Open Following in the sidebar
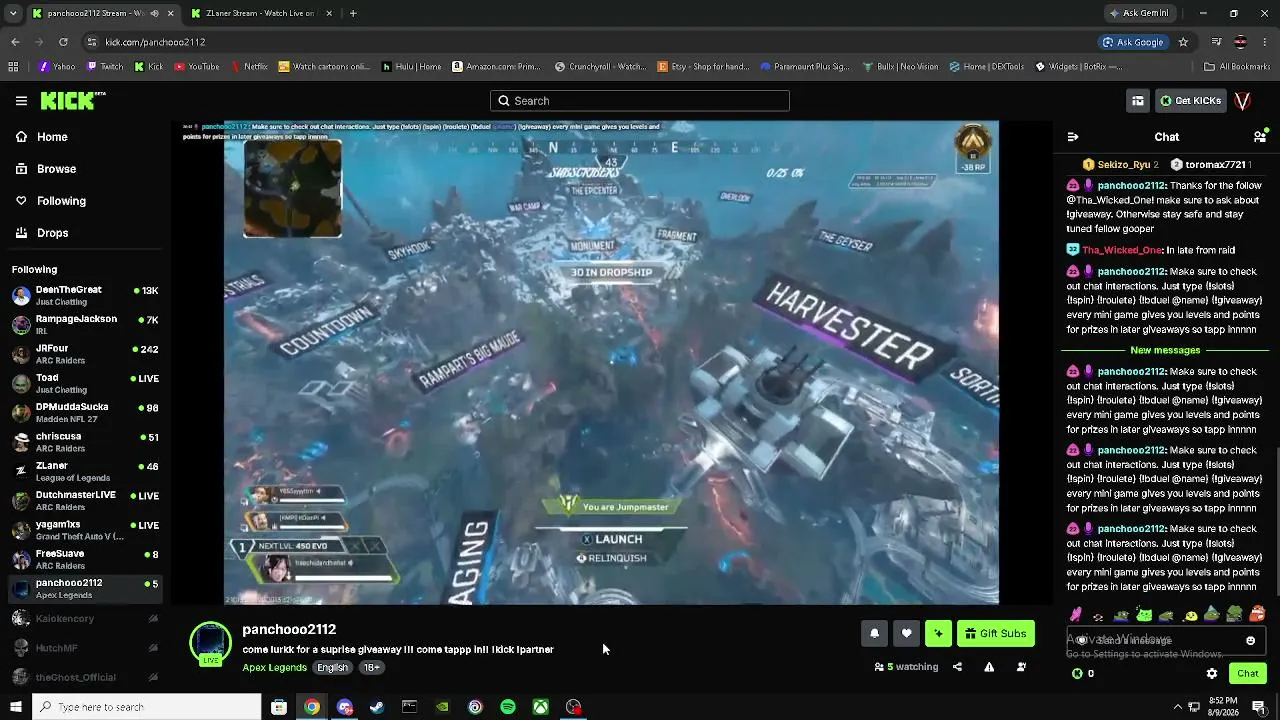This screenshot has width=1280, height=720. point(61,201)
